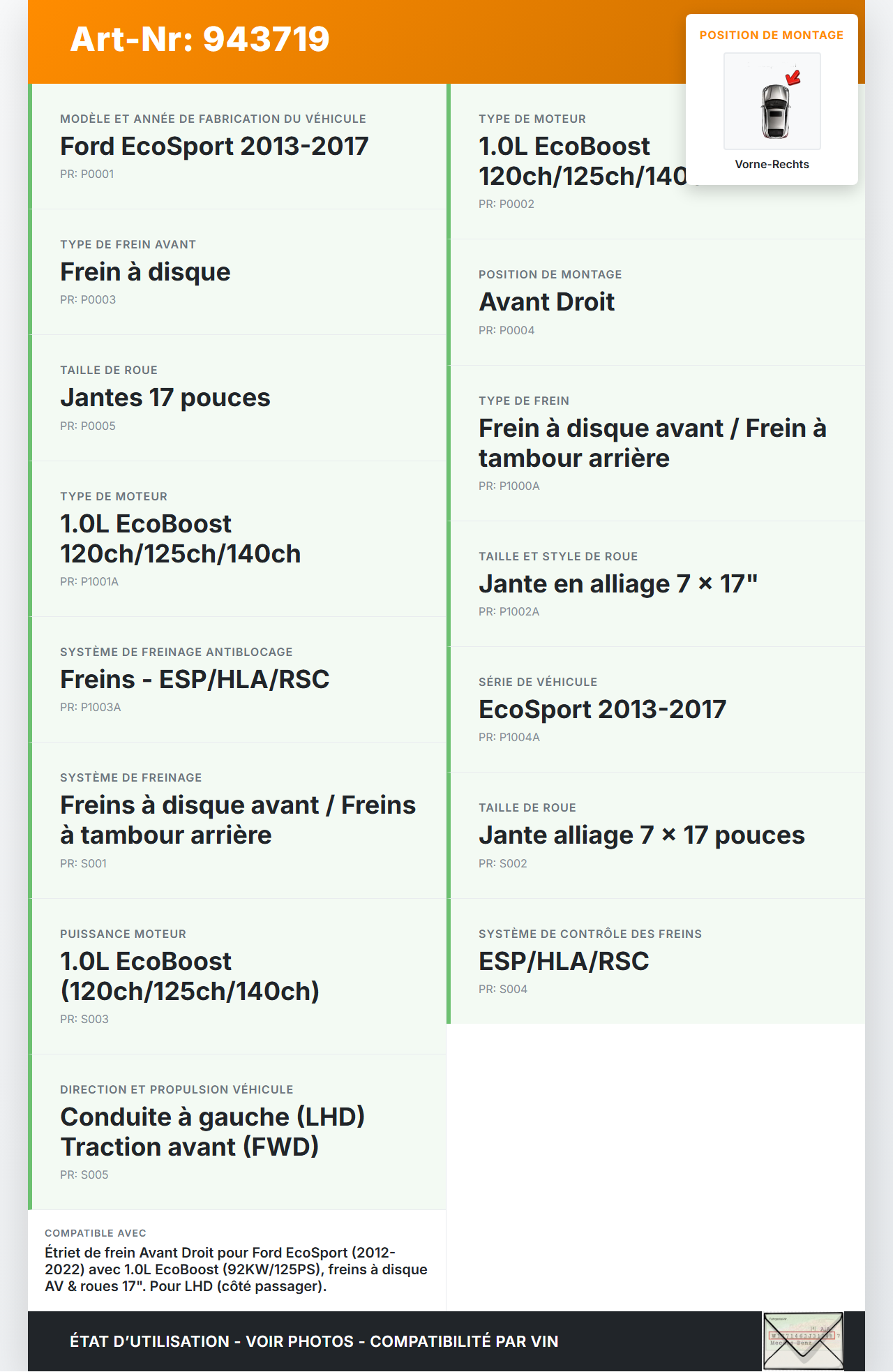The image size is (893, 1372).
Task: Select the ESP/HLA/RSC brake control value
Action: click(x=564, y=962)
